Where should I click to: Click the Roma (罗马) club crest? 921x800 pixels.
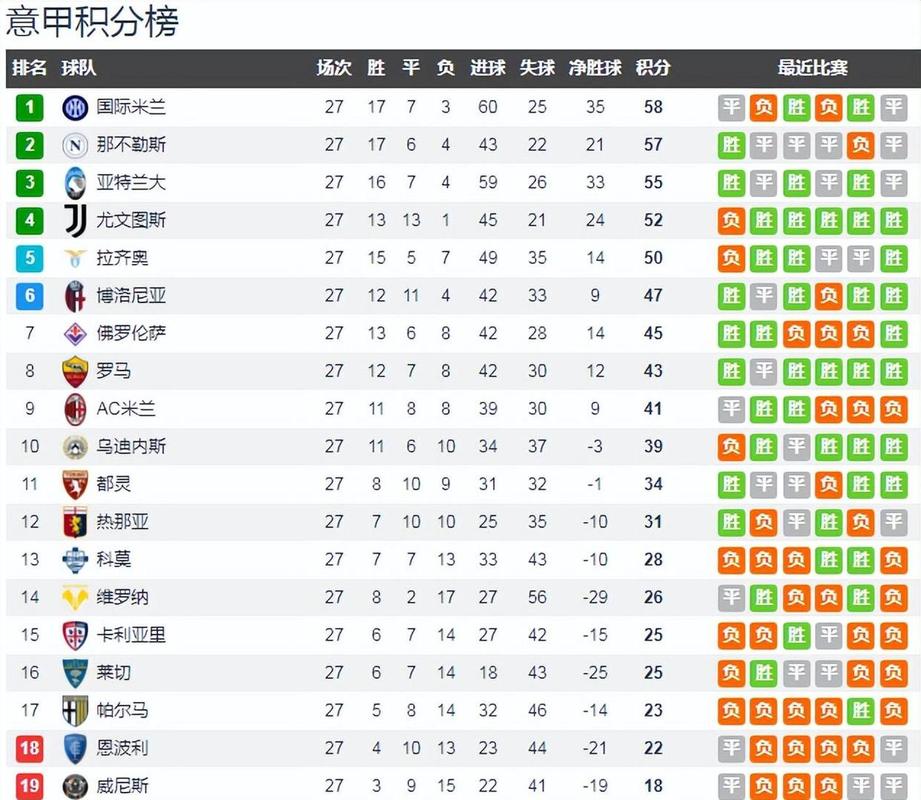[x=75, y=371]
